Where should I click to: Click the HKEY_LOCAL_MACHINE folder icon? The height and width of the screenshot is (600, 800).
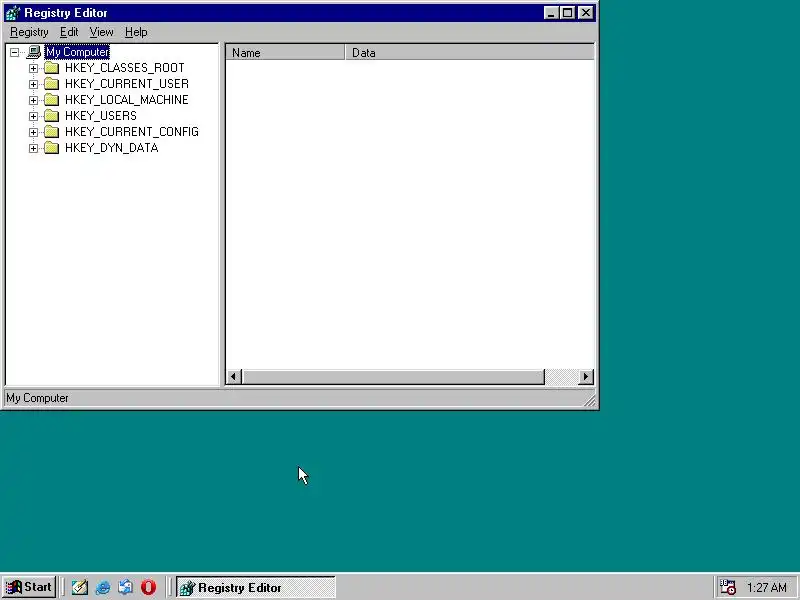(x=52, y=99)
